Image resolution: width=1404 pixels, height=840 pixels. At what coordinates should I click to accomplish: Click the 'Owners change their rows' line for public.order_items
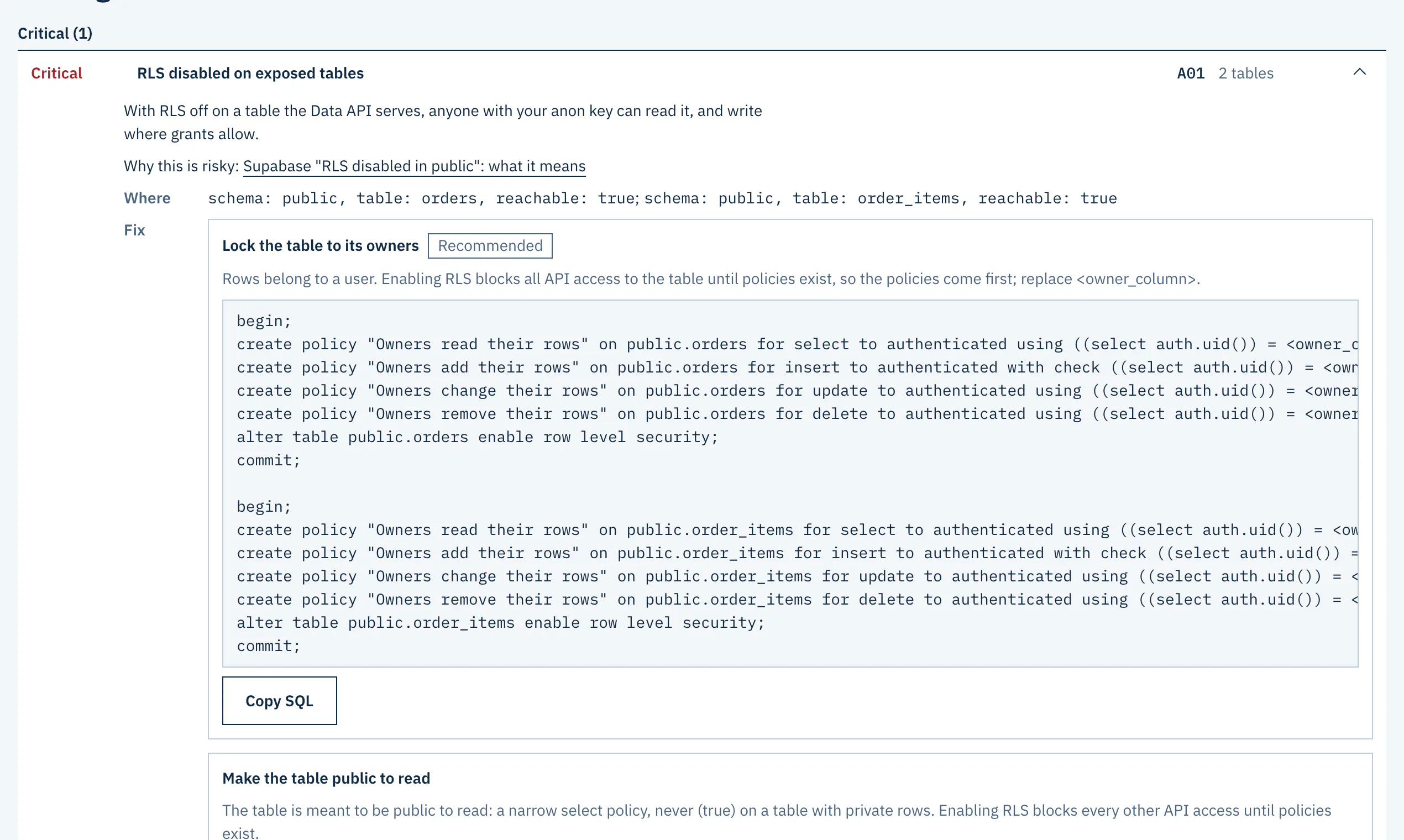[x=797, y=576]
